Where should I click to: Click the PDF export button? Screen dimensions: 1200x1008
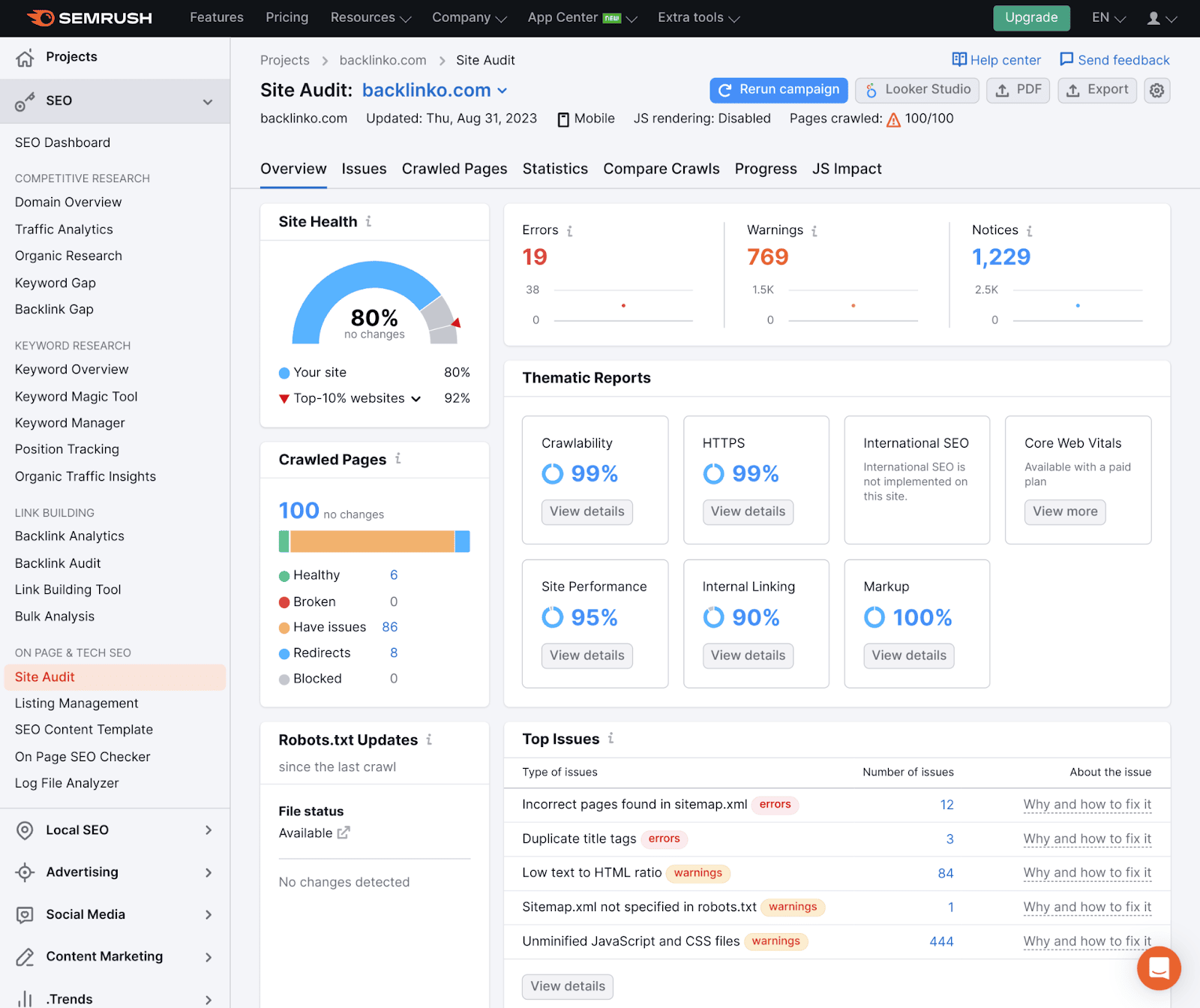coord(1018,90)
